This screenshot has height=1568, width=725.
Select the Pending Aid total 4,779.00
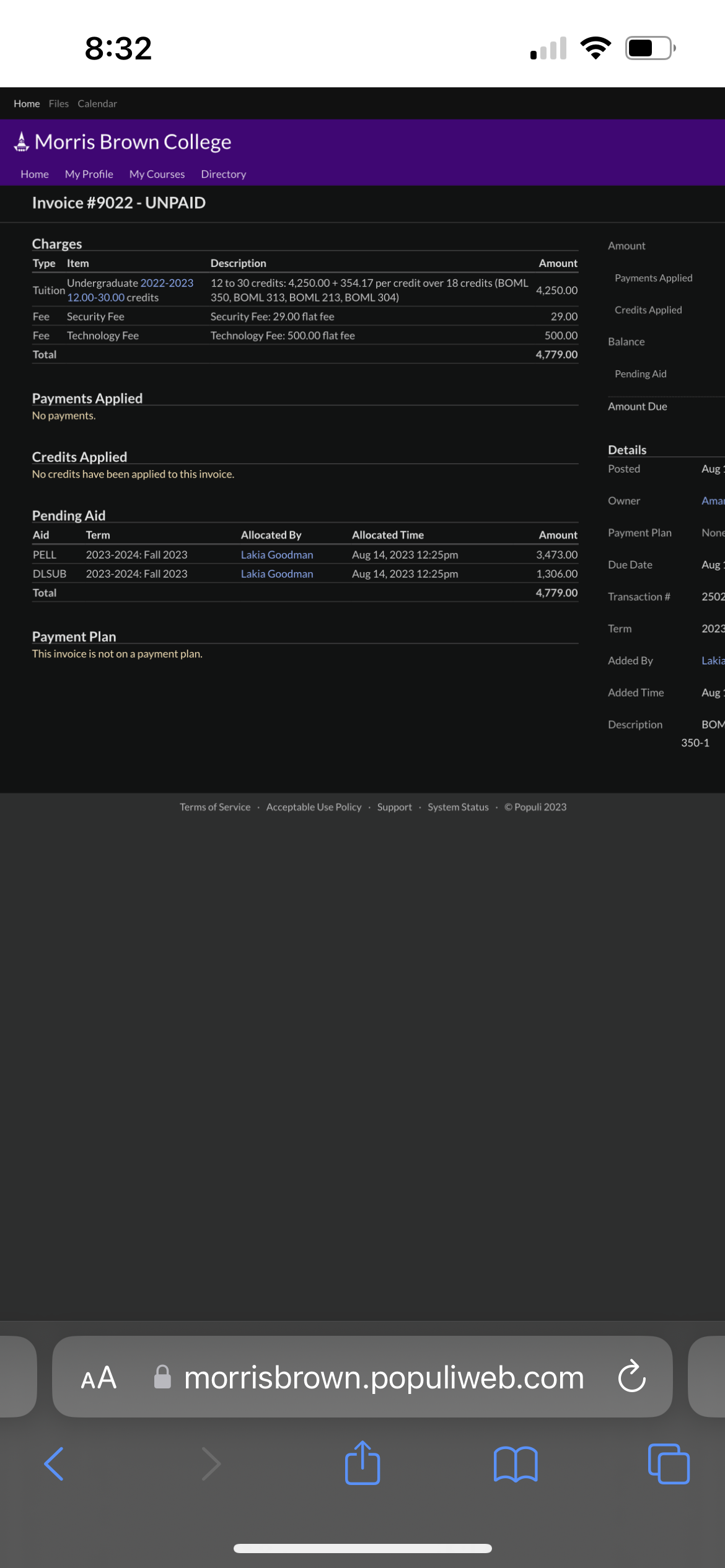coord(557,593)
